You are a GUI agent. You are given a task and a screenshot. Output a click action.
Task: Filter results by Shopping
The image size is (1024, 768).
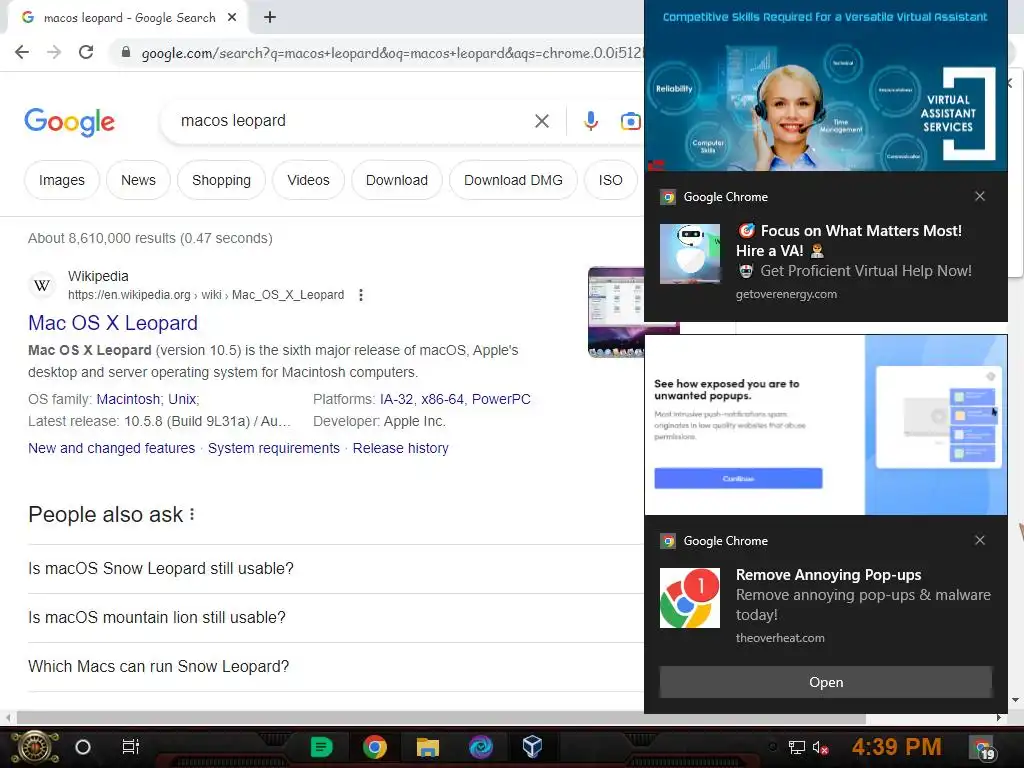point(221,180)
